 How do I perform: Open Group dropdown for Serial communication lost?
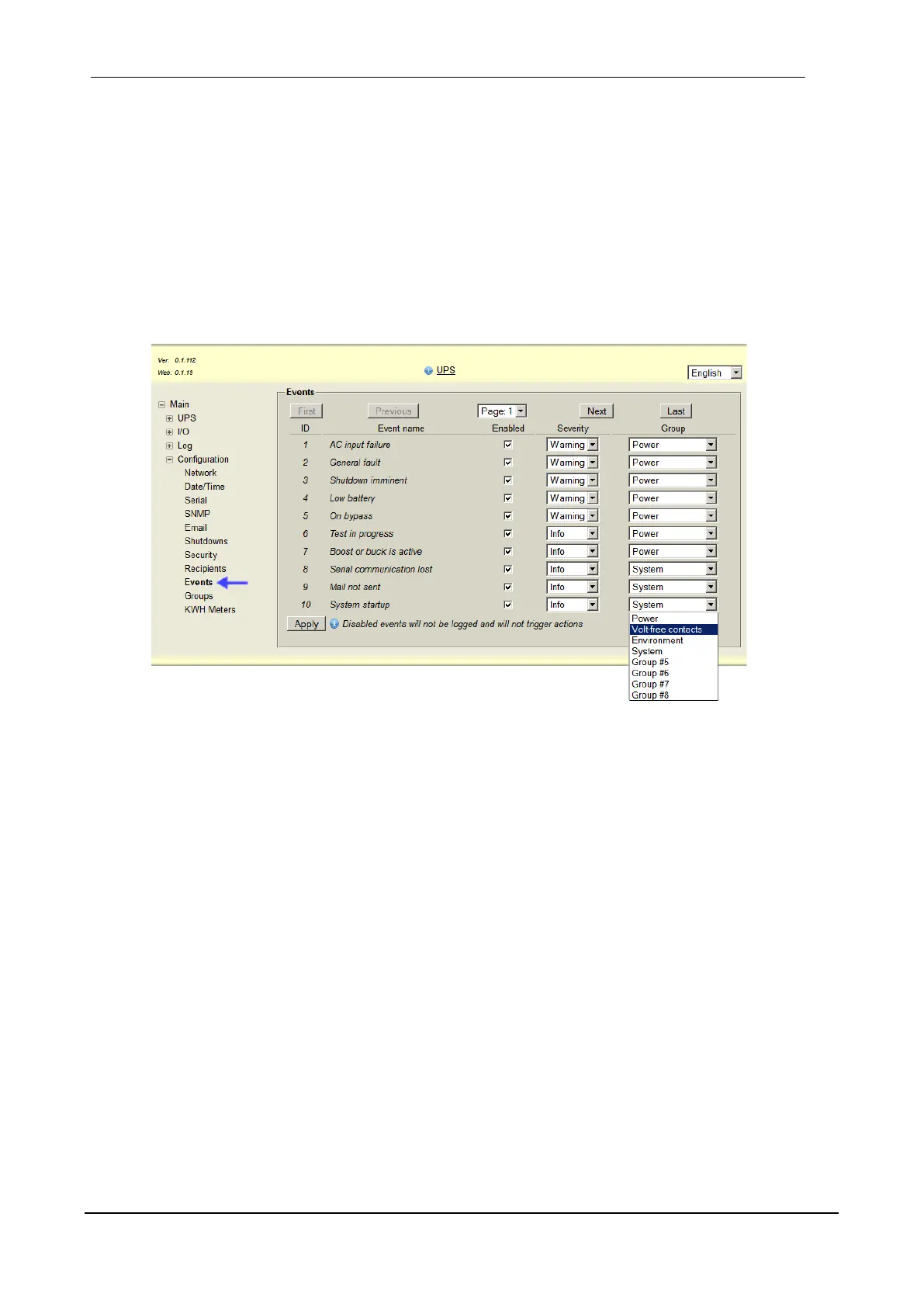pos(673,570)
